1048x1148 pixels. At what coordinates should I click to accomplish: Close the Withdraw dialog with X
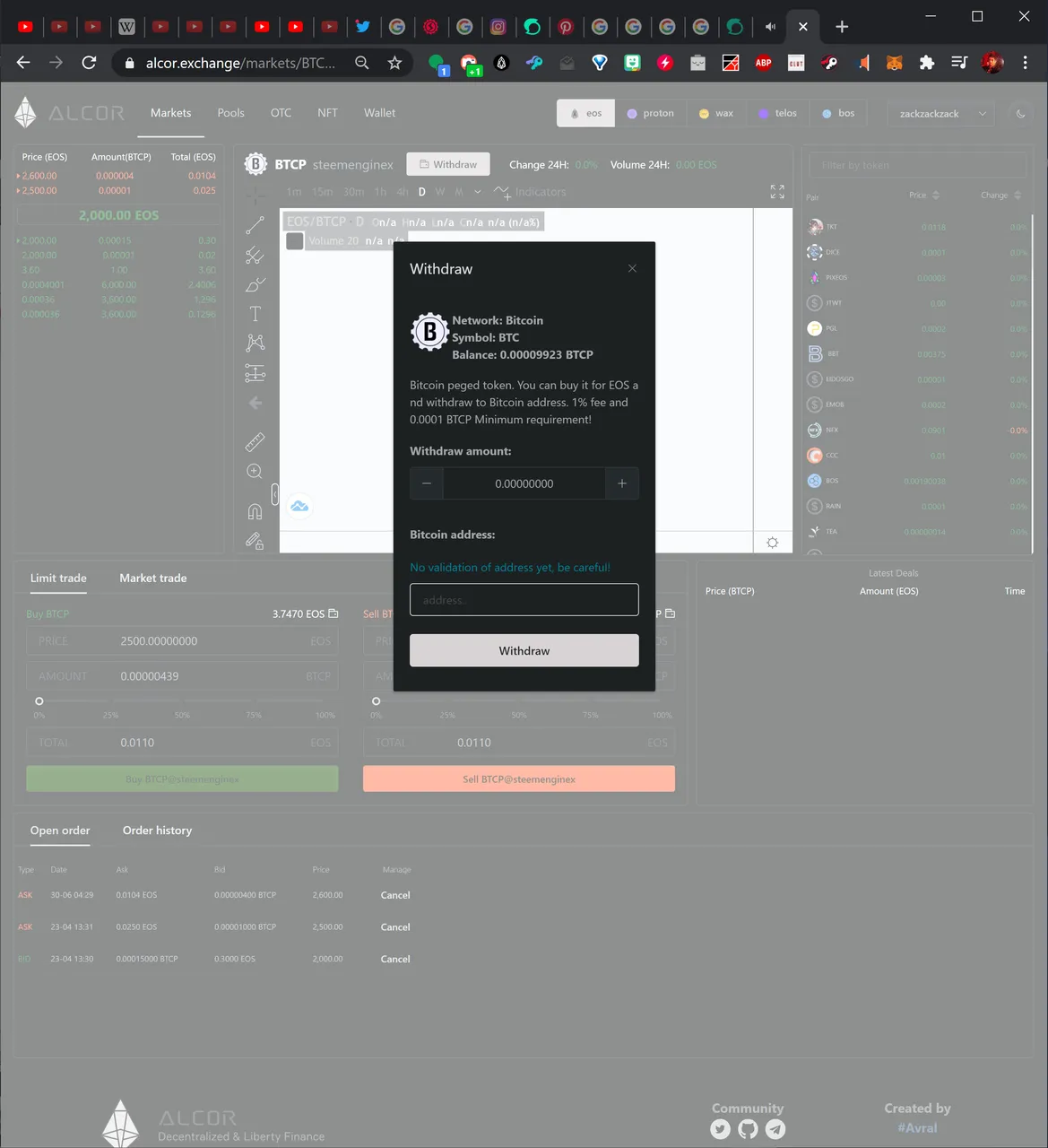tap(632, 268)
